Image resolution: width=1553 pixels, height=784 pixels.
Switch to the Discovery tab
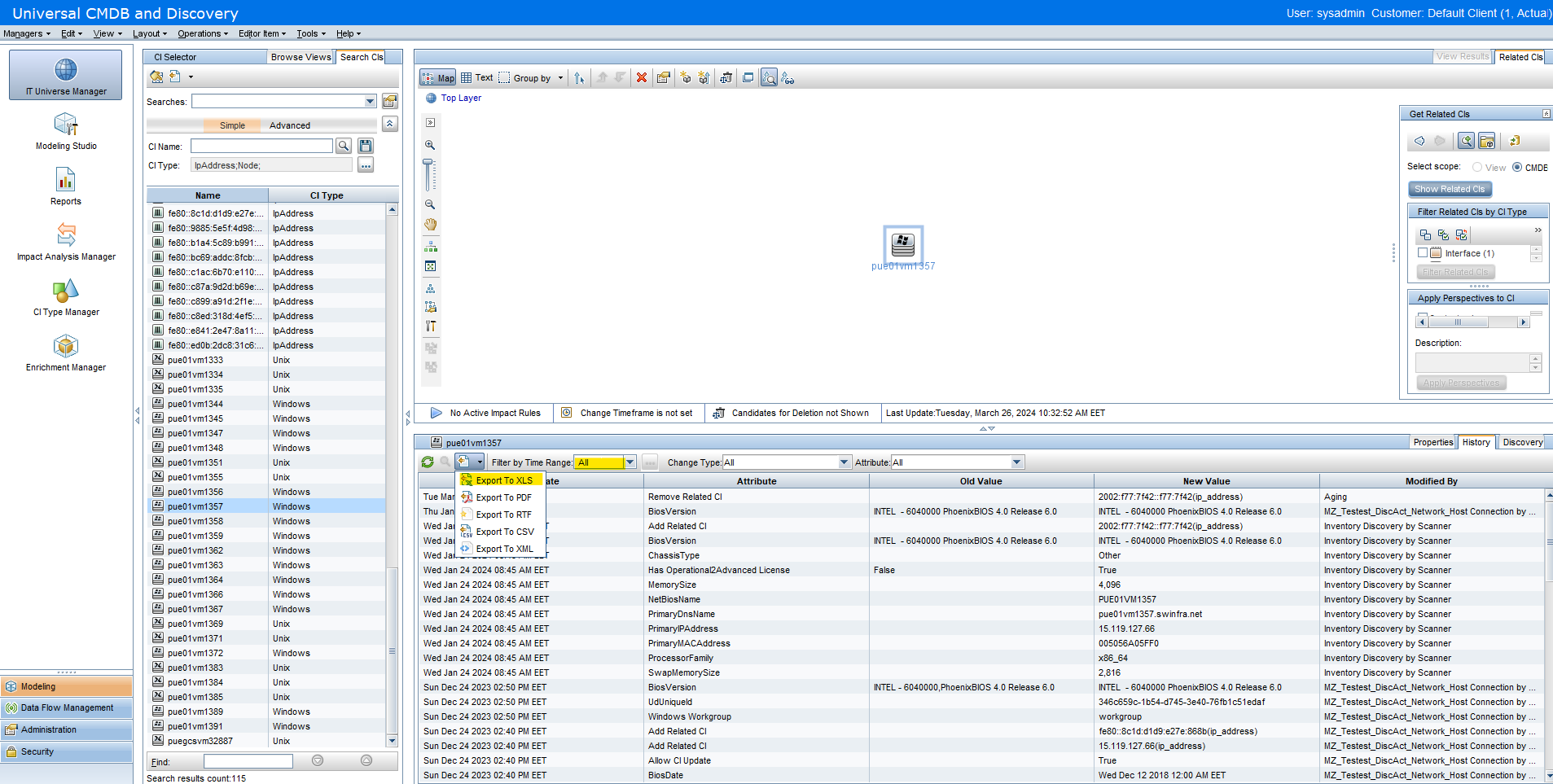(1521, 442)
